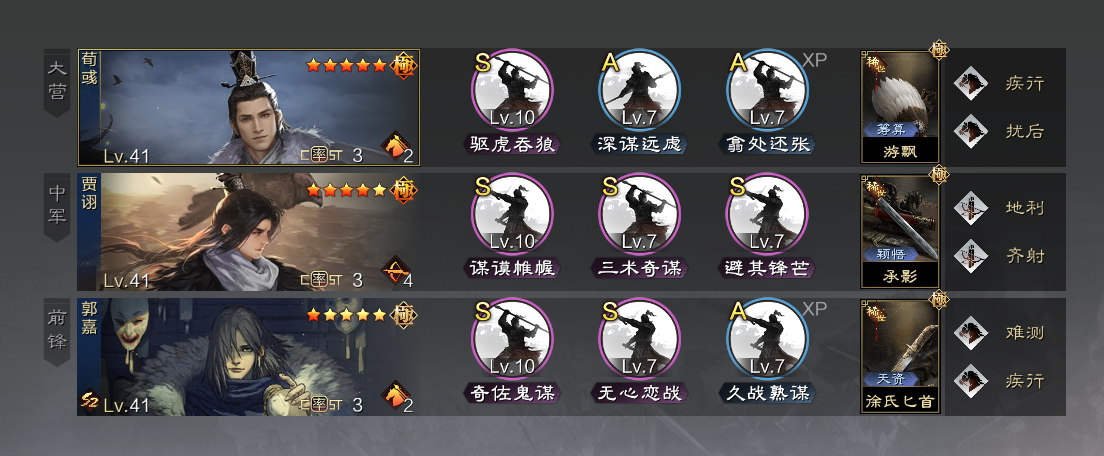Select the 荀彧 general portrait card
Viewport: 1104px width, 456px height.
[249, 108]
